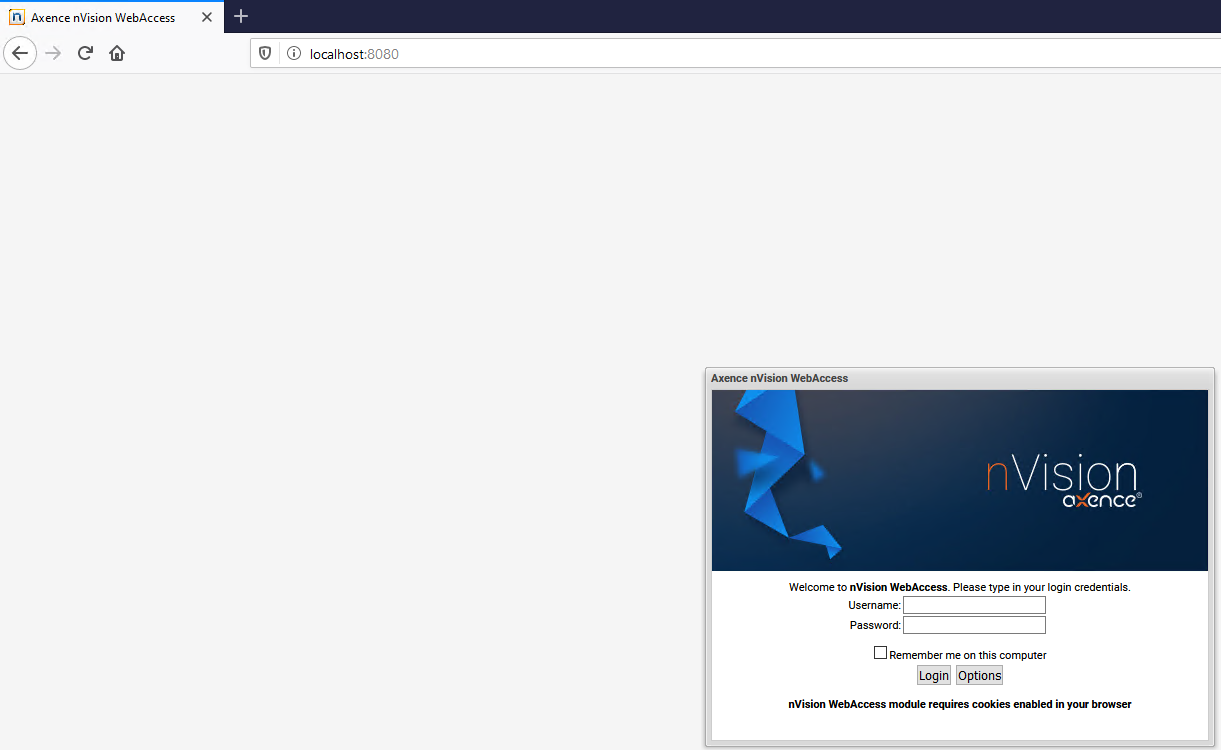Viewport: 1221px width, 750px height.
Task: Enable Remember me on this computer checkbox
Action: pos(880,653)
